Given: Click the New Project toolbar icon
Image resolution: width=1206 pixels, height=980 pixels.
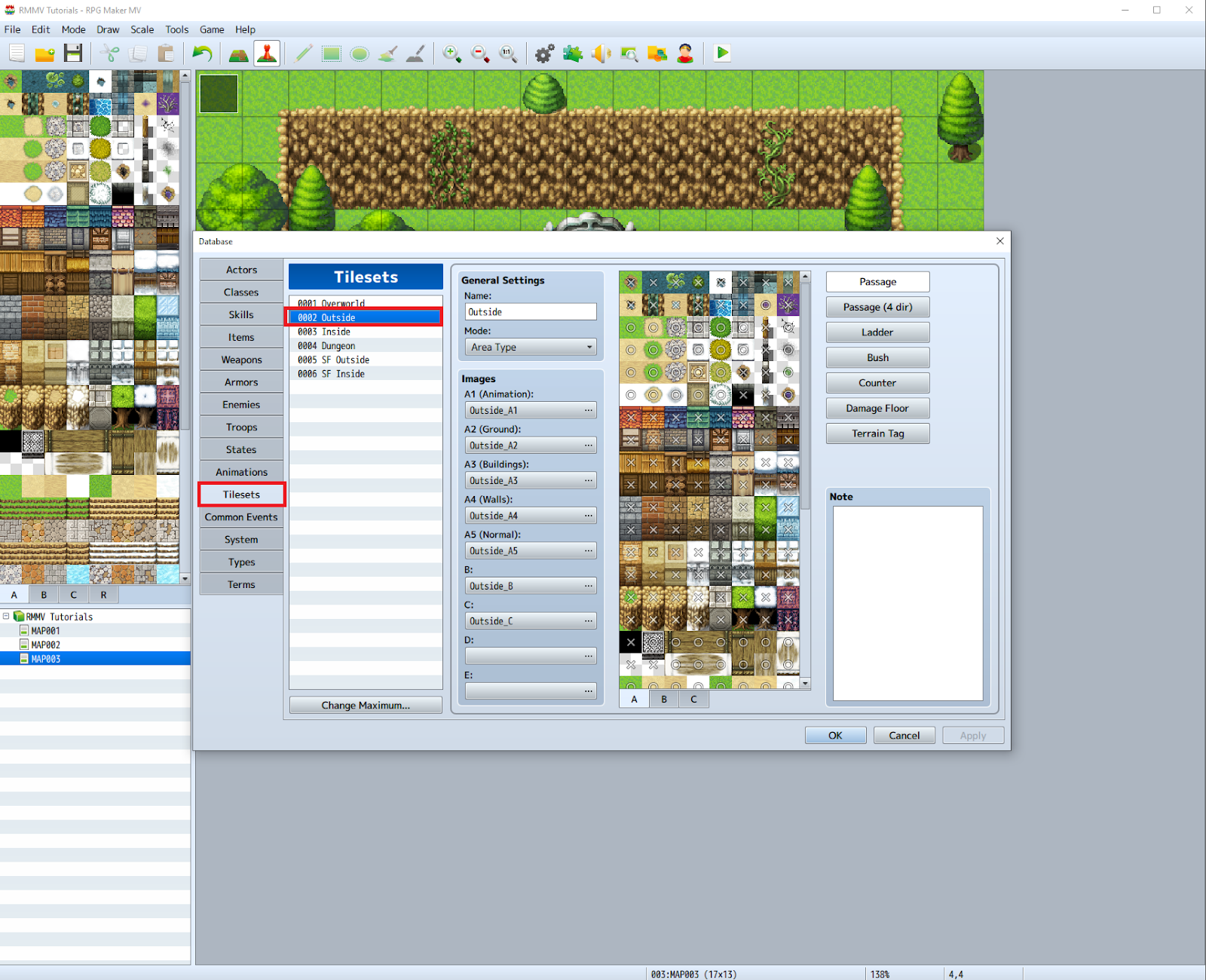Looking at the screenshot, I should [x=17, y=53].
